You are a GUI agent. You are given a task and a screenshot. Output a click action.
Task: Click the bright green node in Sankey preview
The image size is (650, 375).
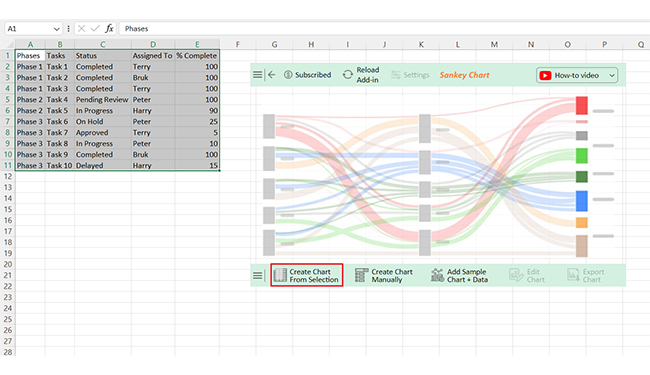pyautogui.click(x=582, y=156)
